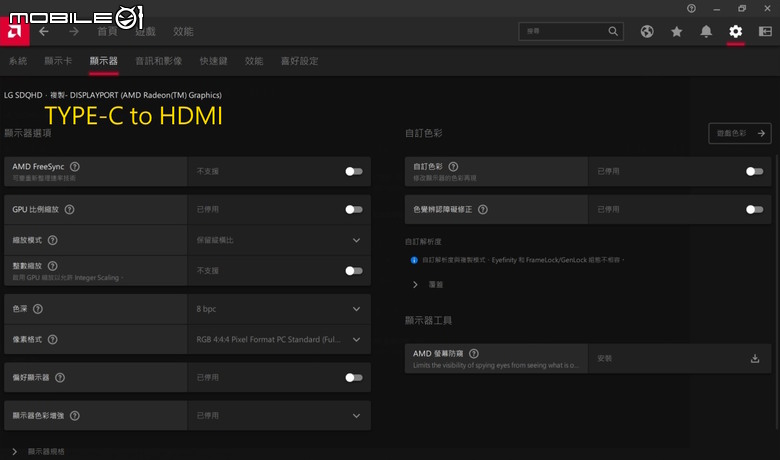This screenshot has width=780, height=460.
Task: Switch to the 系統 settings tab
Action: pyautogui.click(x=18, y=61)
